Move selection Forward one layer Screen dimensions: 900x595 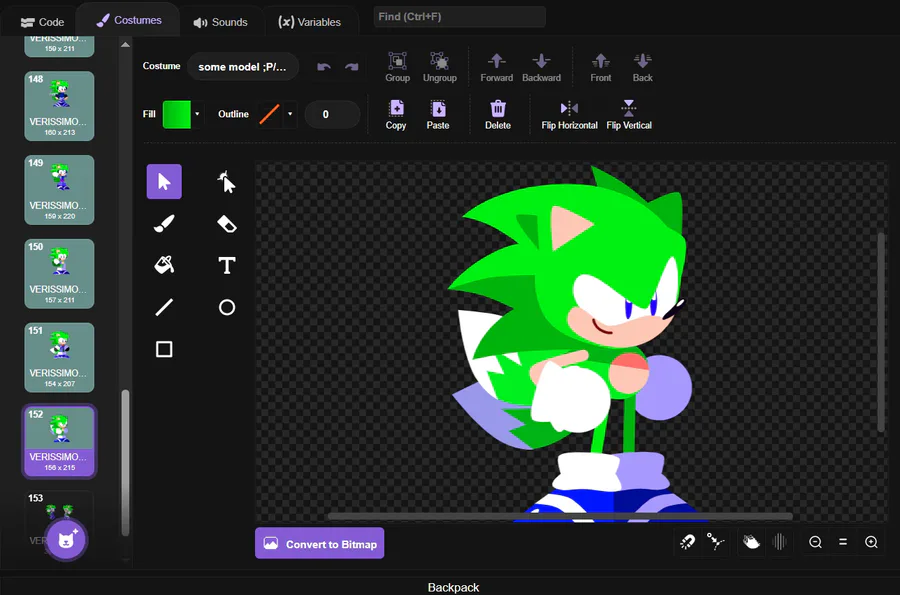496,67
